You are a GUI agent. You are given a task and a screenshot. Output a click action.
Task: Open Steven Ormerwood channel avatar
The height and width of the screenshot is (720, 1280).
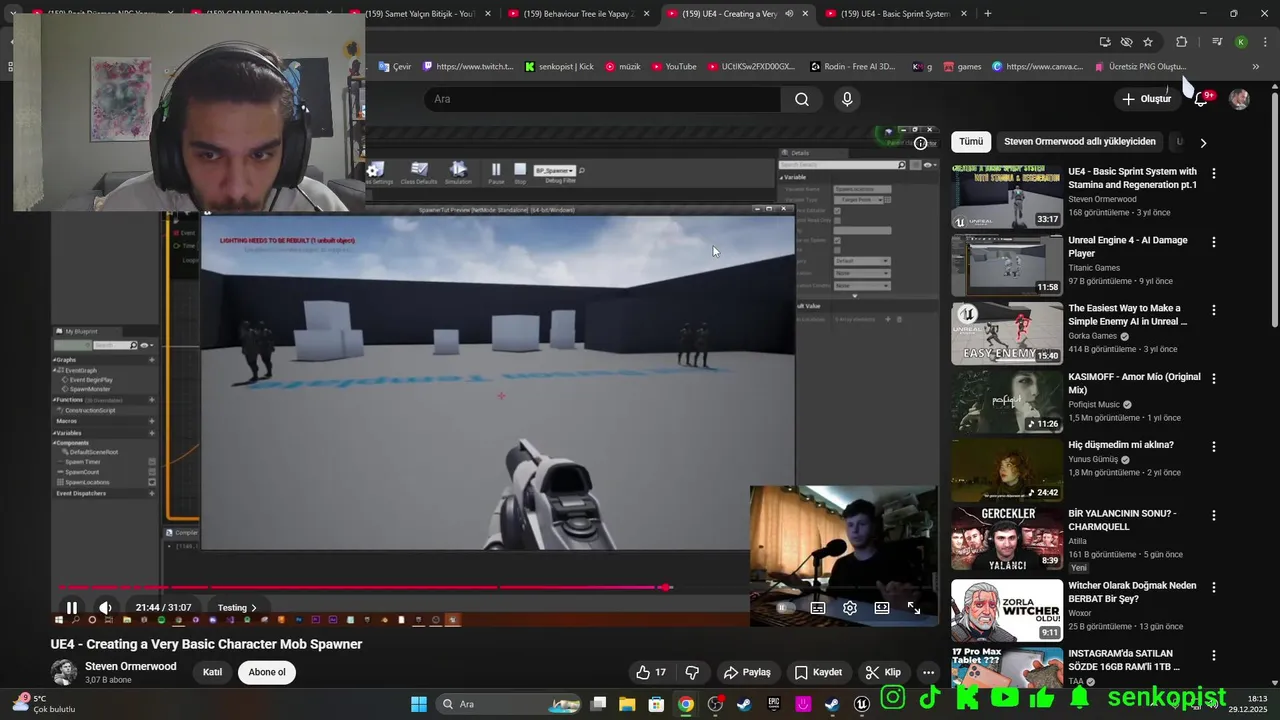64,672
